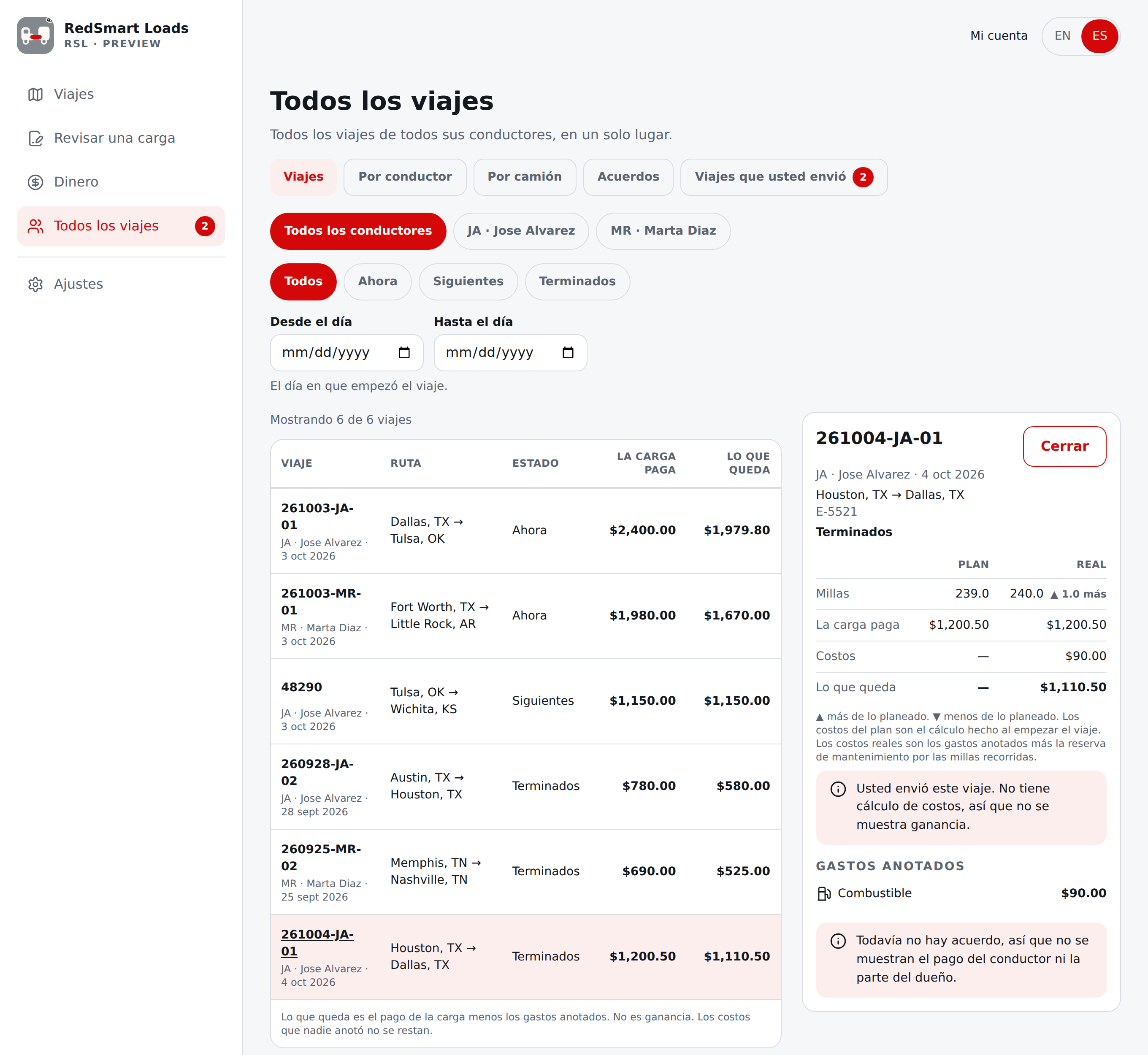Close the 261004-JA-01 detail panel

(1064, 446)
